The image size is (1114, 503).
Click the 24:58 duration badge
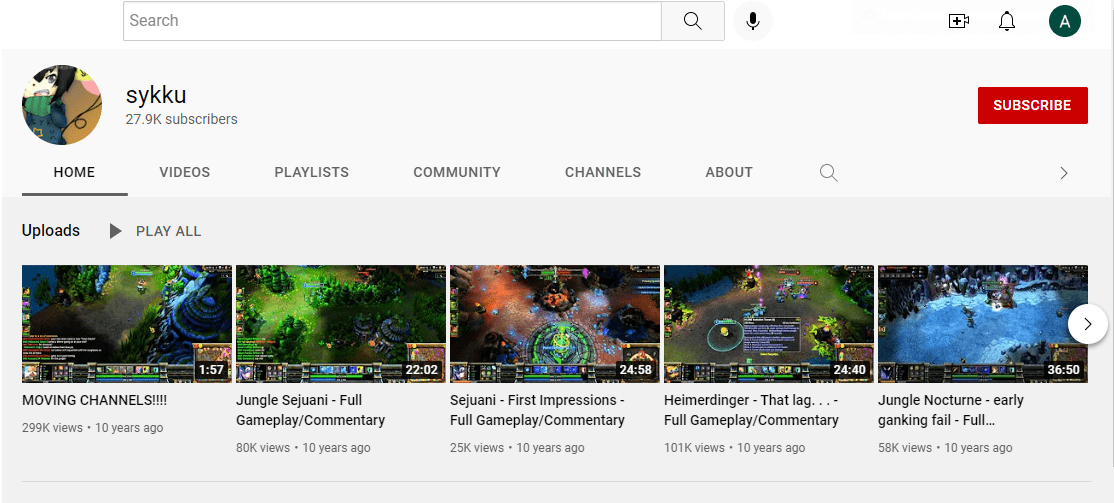tap(635, 370)
